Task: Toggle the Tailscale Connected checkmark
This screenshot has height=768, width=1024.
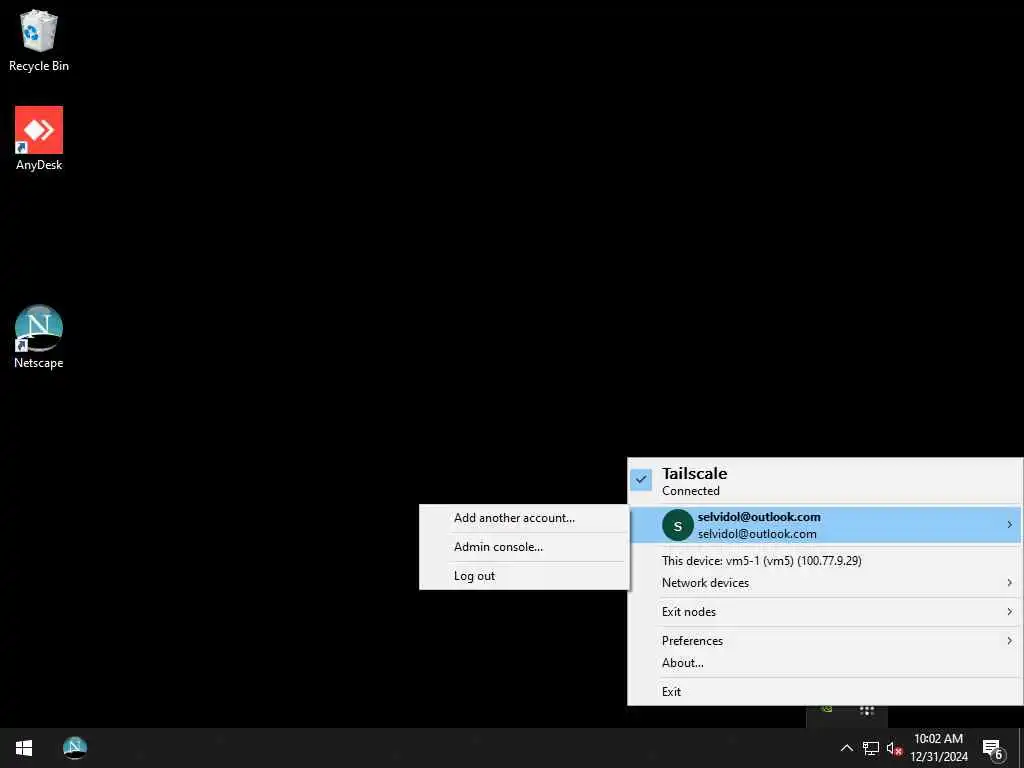Action: coord(641,479)
